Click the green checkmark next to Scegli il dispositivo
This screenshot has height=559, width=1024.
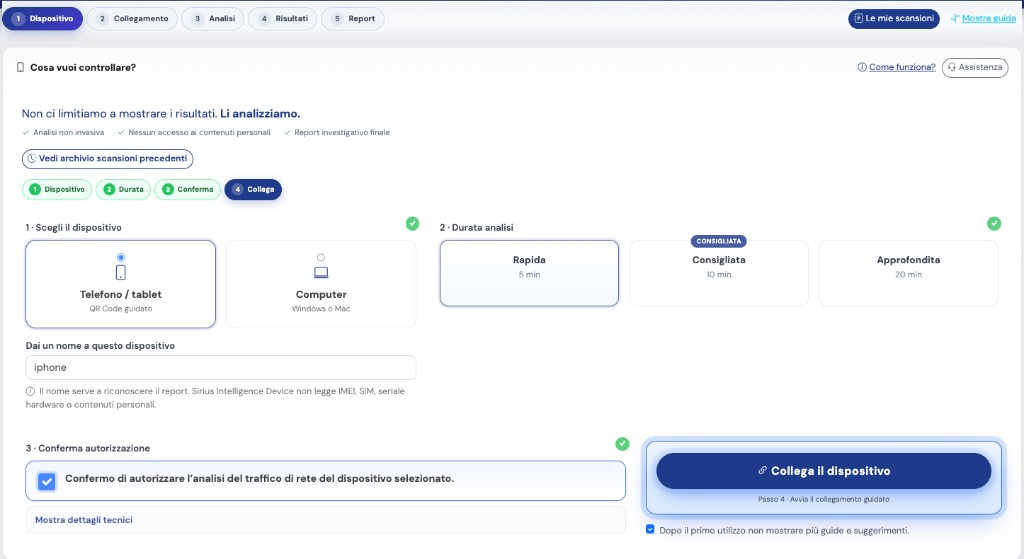[412, 223]
